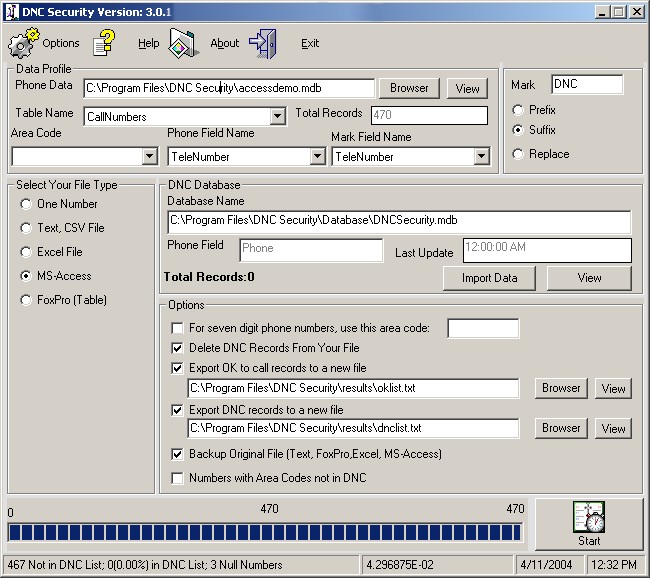Click the 'Total Records:0' label
Image resolution: width=650 pixels, height=578 pixels.
209,277
